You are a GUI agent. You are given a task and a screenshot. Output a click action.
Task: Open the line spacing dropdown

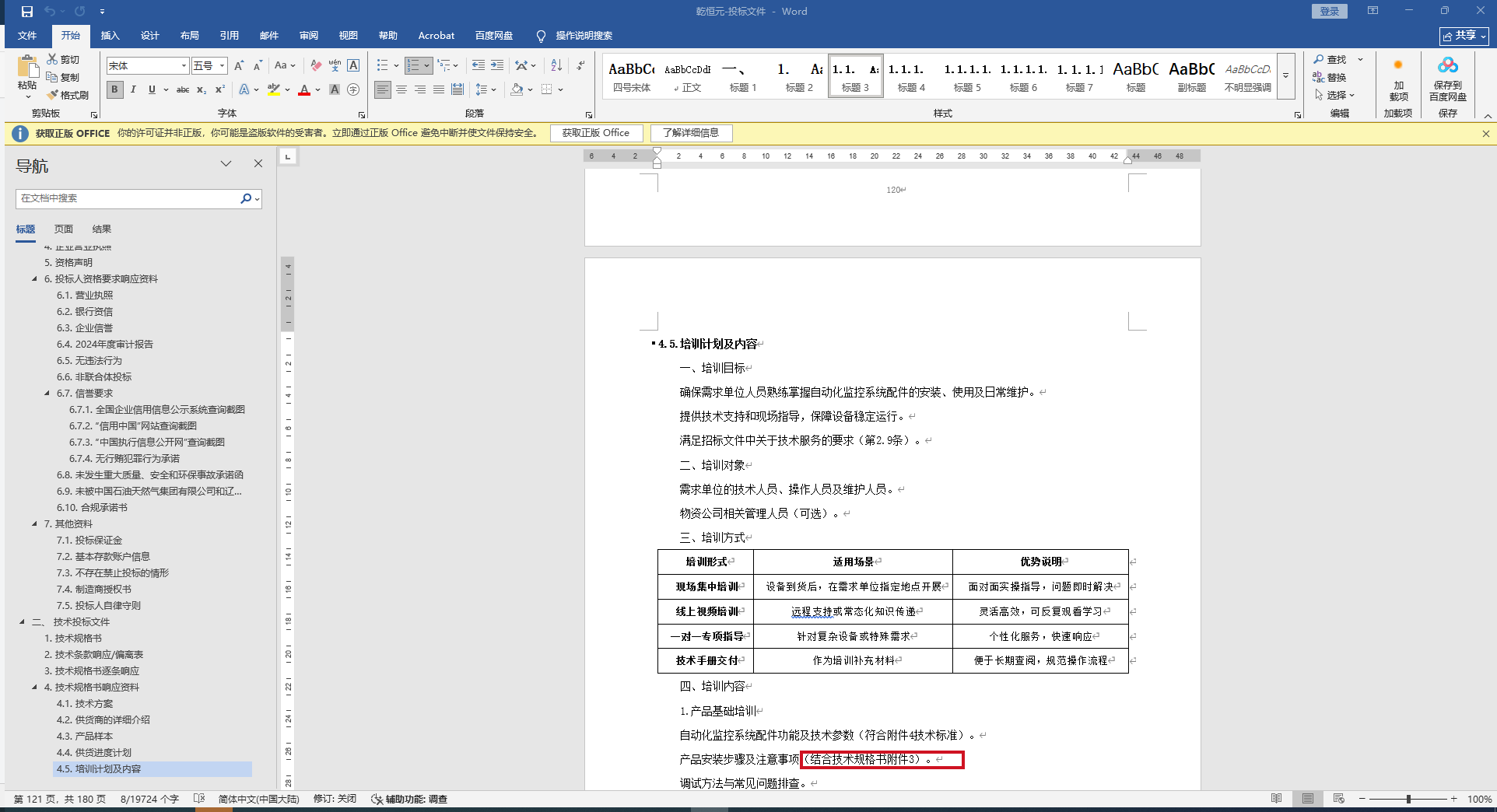click(x=486, y=89)
